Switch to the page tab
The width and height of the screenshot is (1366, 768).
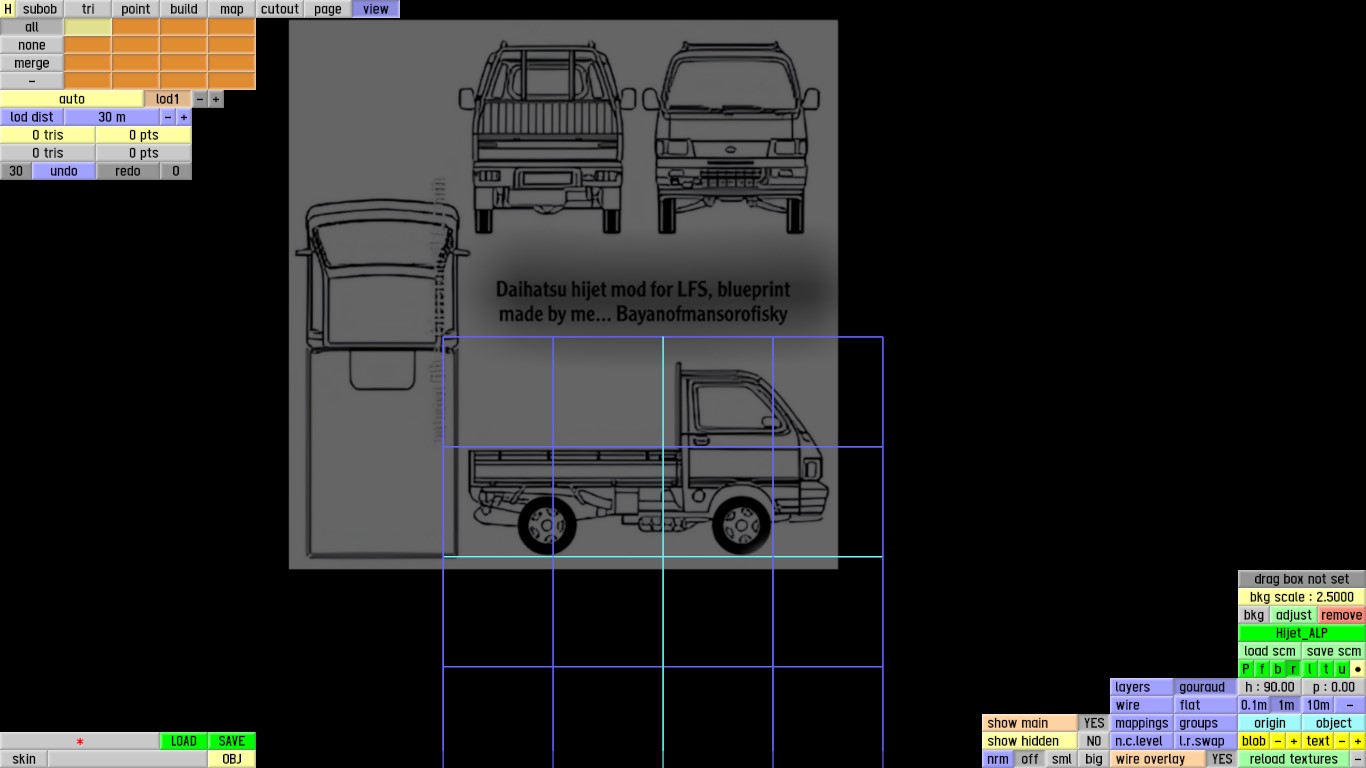point(328,9)
